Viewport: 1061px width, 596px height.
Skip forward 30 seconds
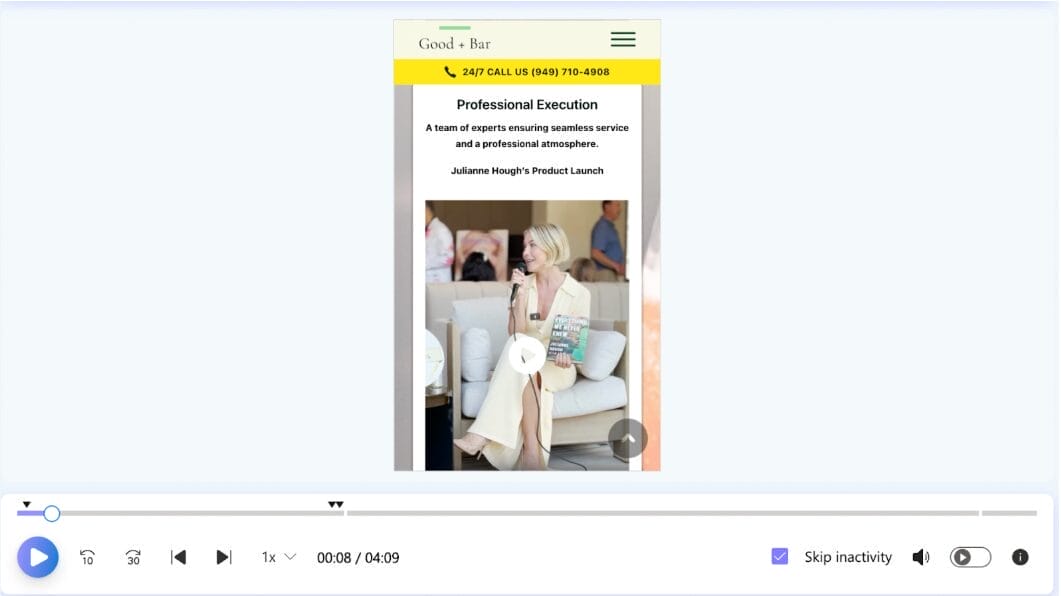pyautogui.click(x=133, y=557)
